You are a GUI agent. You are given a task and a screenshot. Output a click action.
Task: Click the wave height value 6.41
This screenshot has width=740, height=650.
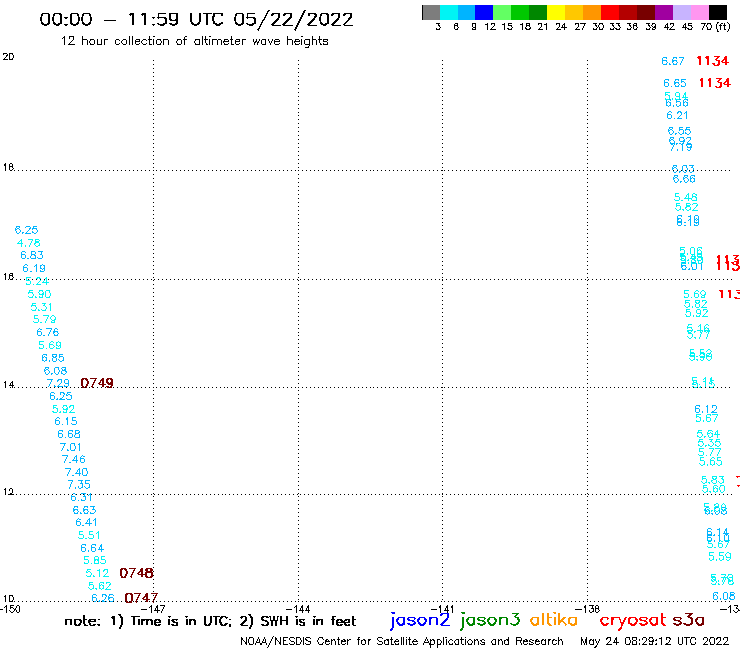[x=86, y=523]
